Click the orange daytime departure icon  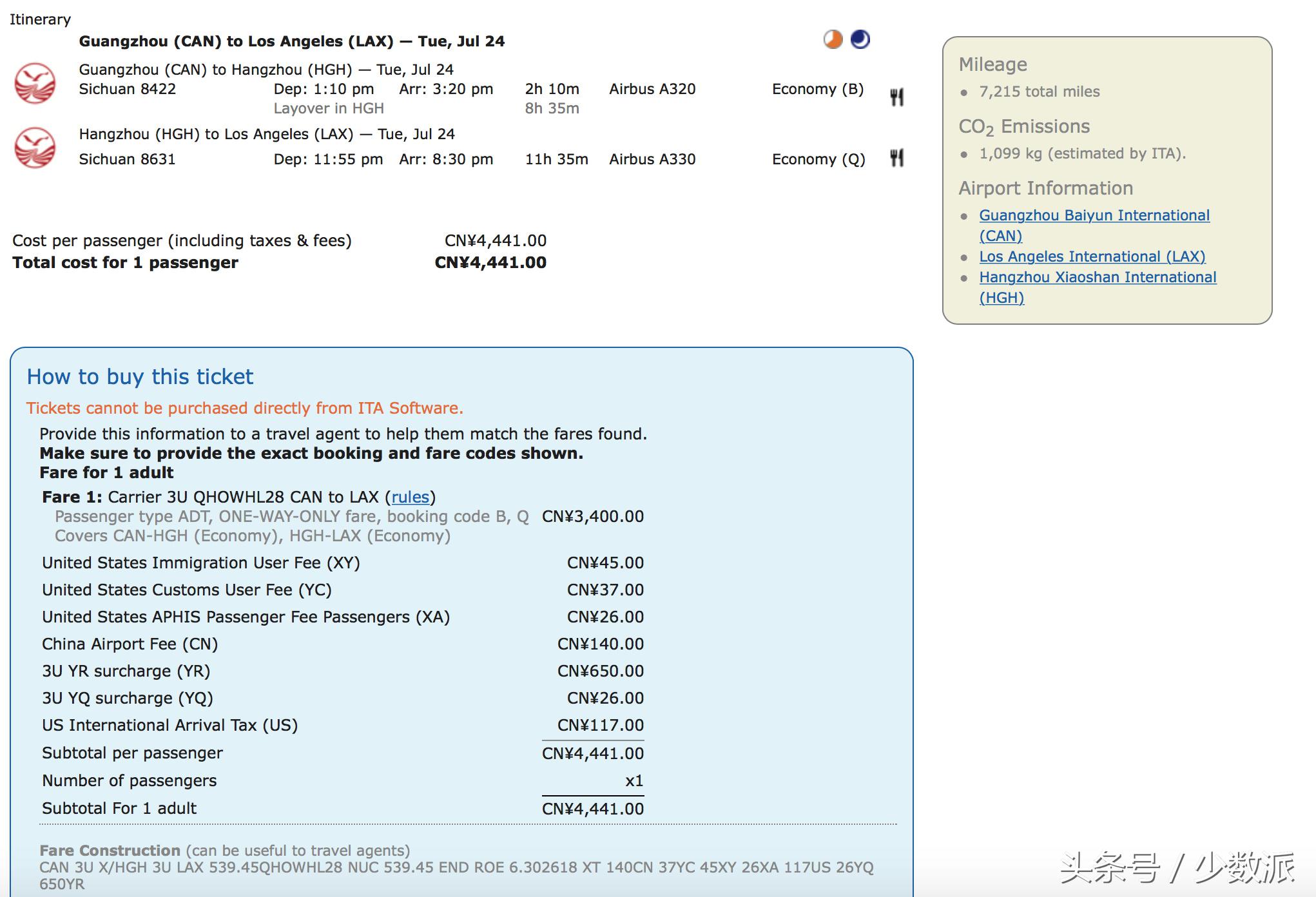[833, 40]
